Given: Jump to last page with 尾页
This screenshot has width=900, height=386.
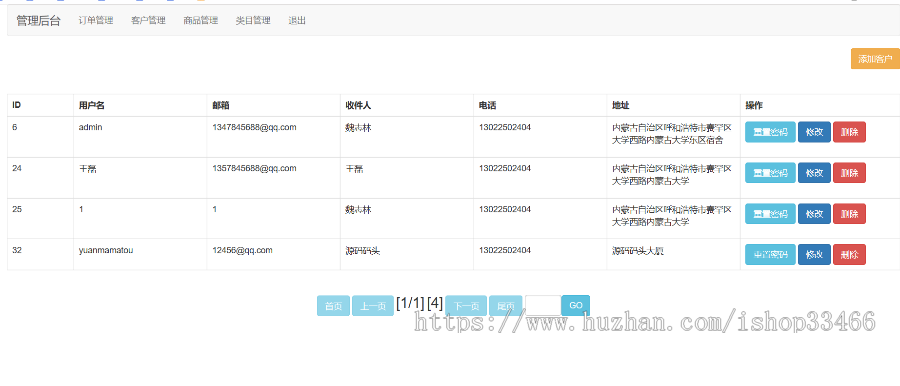Looking at the screenshot, I should pyautogui.click(x=506, y=306).
